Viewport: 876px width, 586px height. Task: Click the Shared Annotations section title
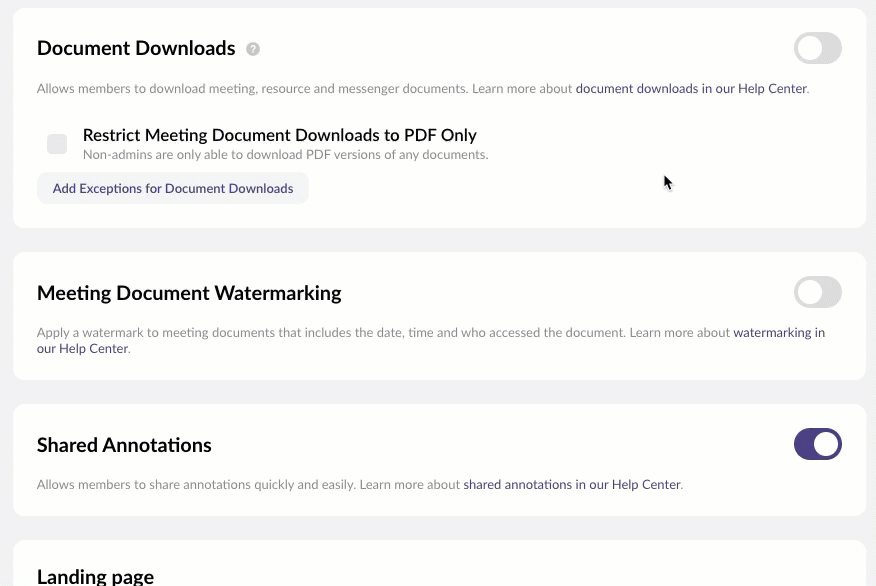pyautogui.click(x=124, y=445)
